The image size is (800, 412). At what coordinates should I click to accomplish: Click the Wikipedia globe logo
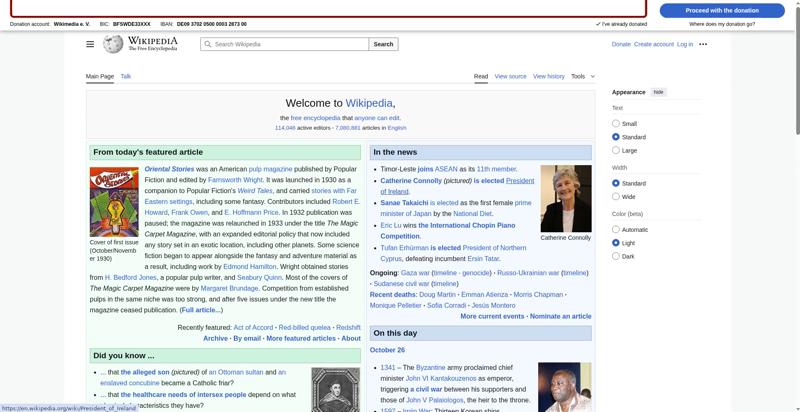point(112,44)
